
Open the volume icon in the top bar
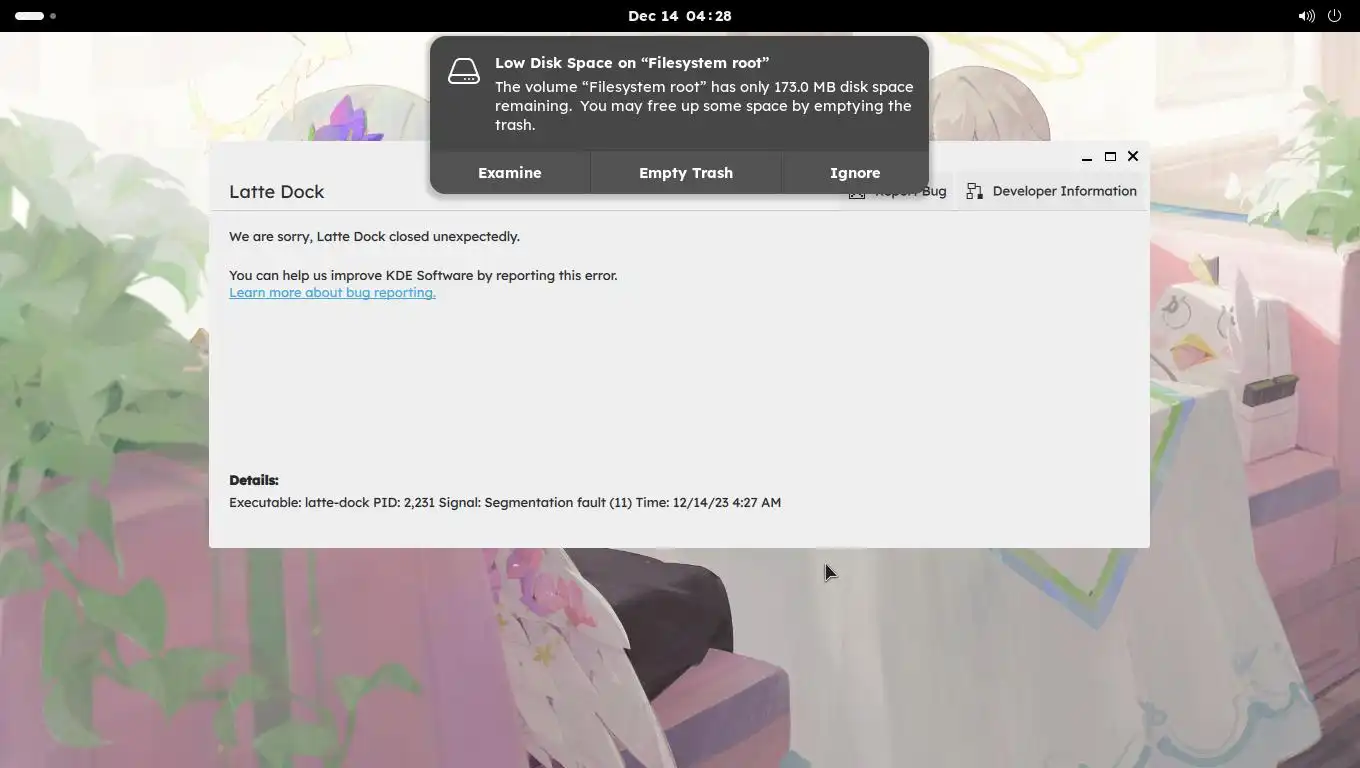tap(1306, 16)
